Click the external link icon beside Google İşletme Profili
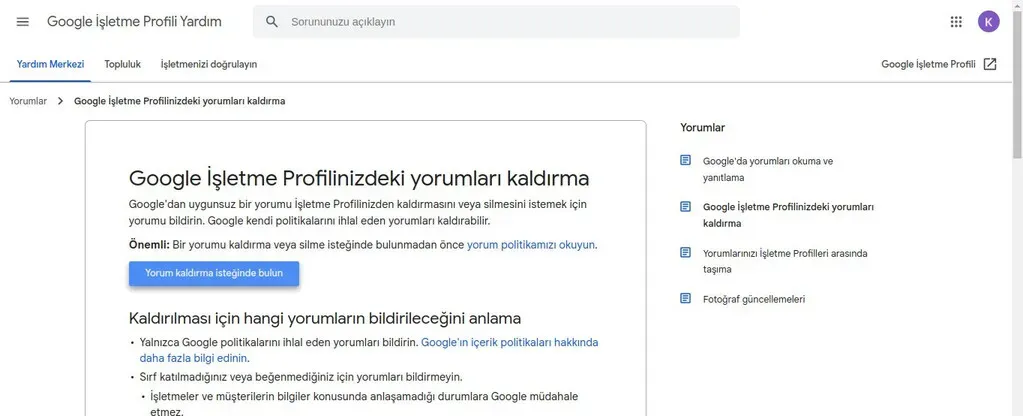 coord(990,64)
